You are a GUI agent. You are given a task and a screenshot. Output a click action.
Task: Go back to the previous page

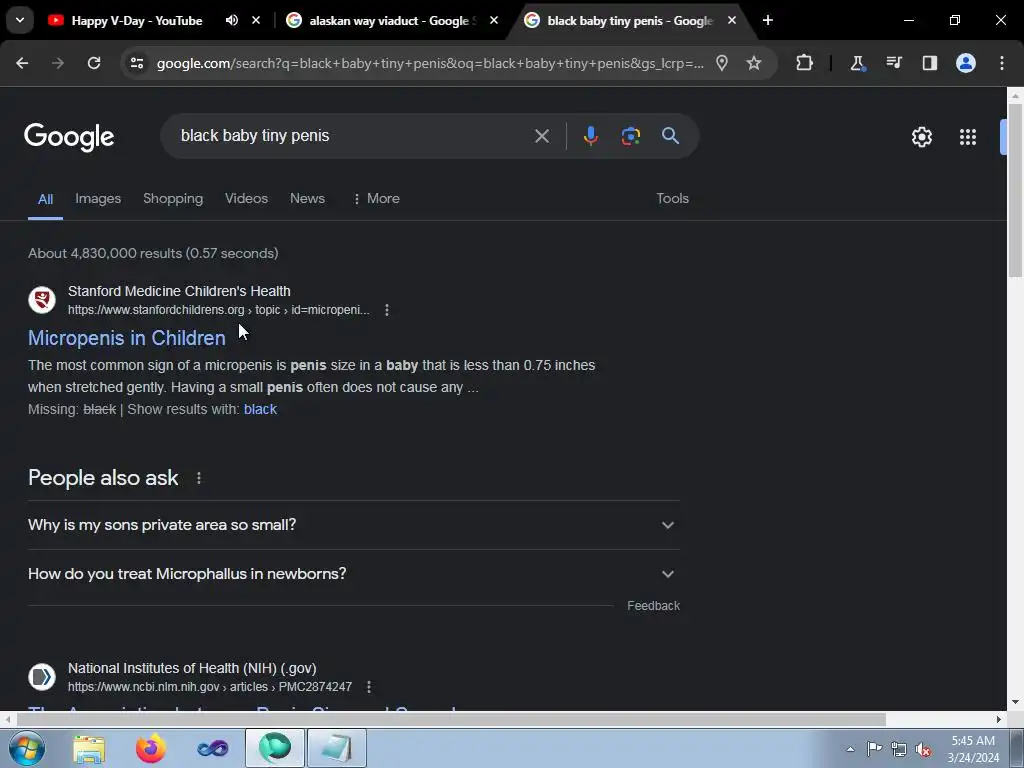(22, 63)
